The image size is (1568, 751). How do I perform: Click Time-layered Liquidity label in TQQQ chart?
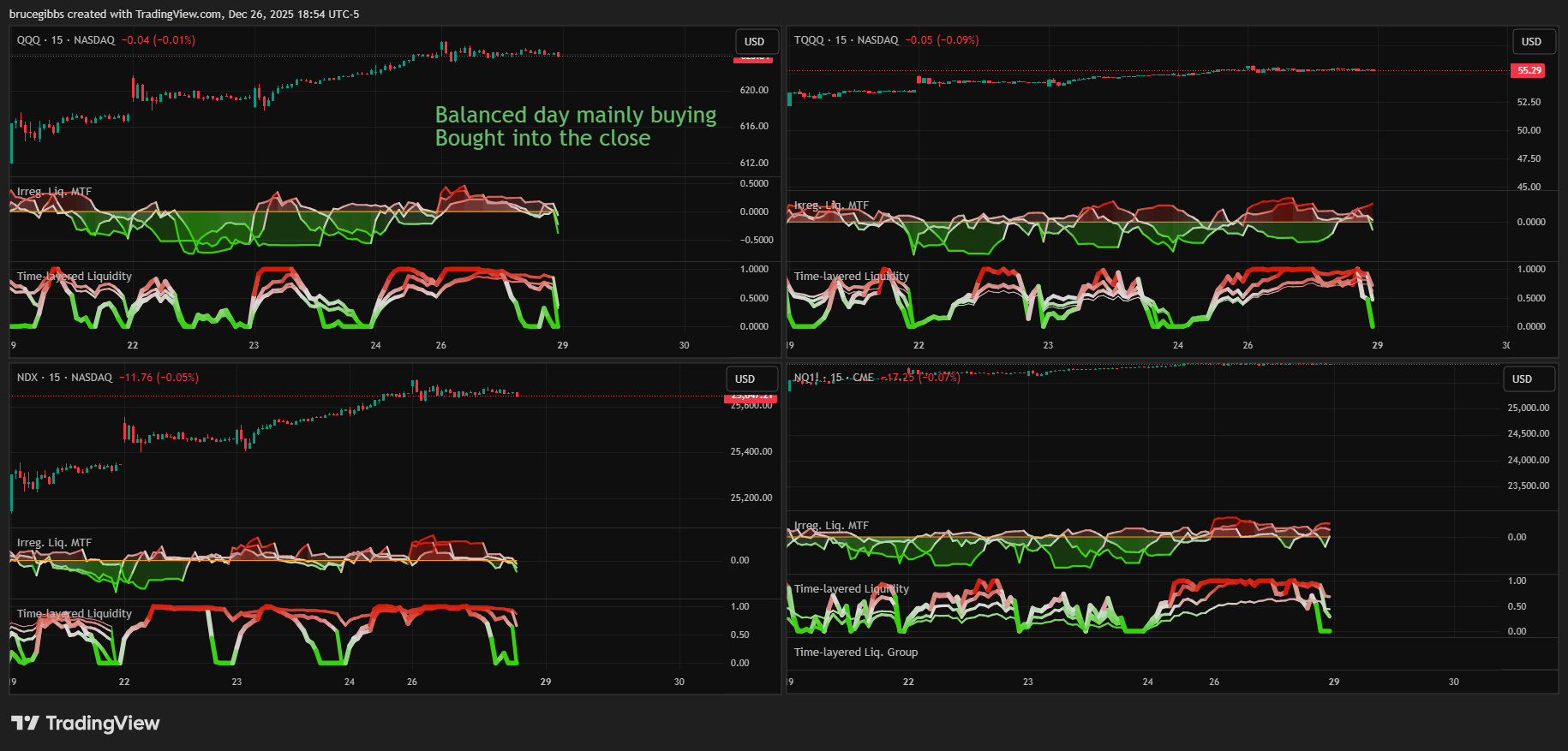[851, 277]
